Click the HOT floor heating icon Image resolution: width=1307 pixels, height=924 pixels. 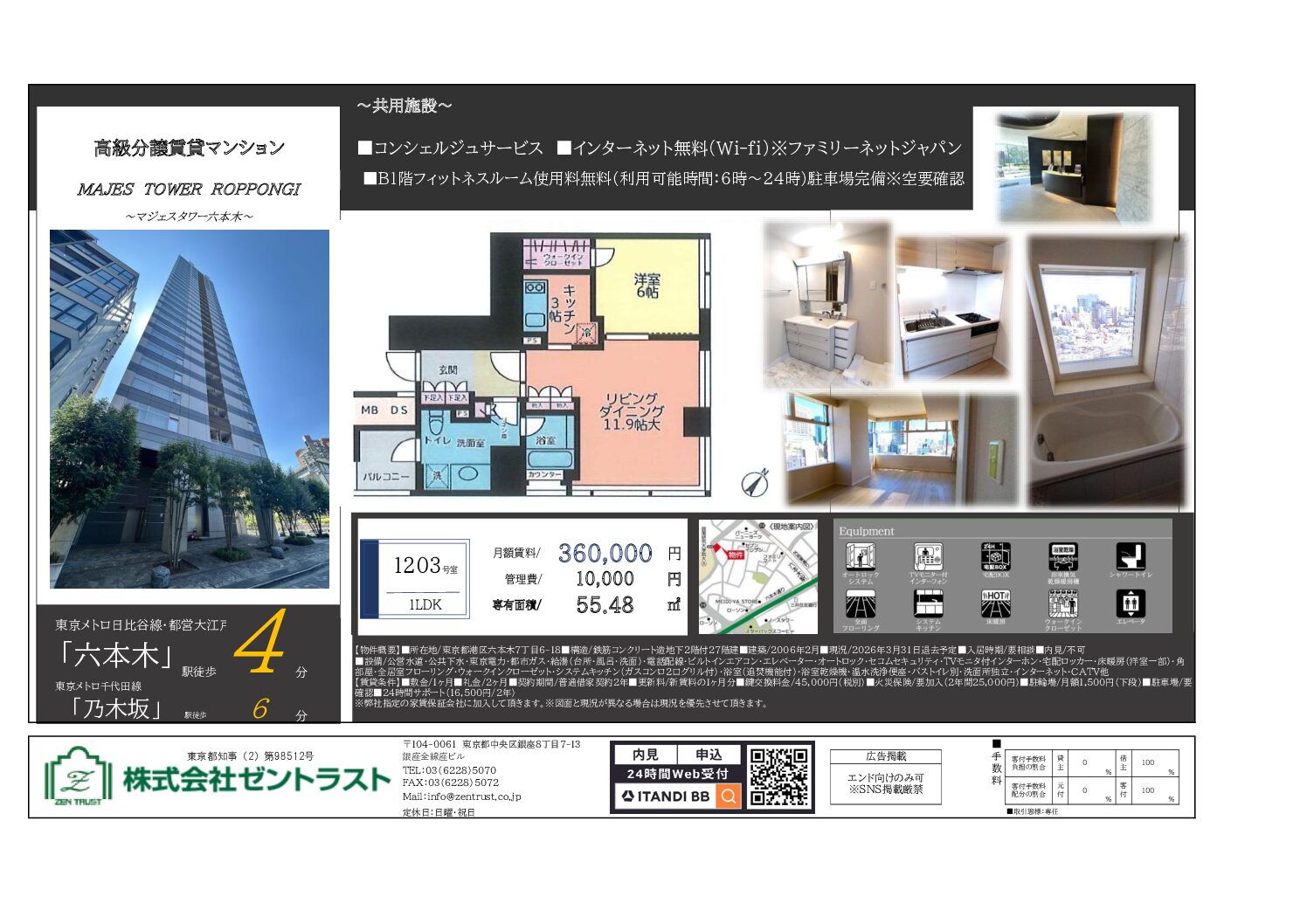(995, 603)
